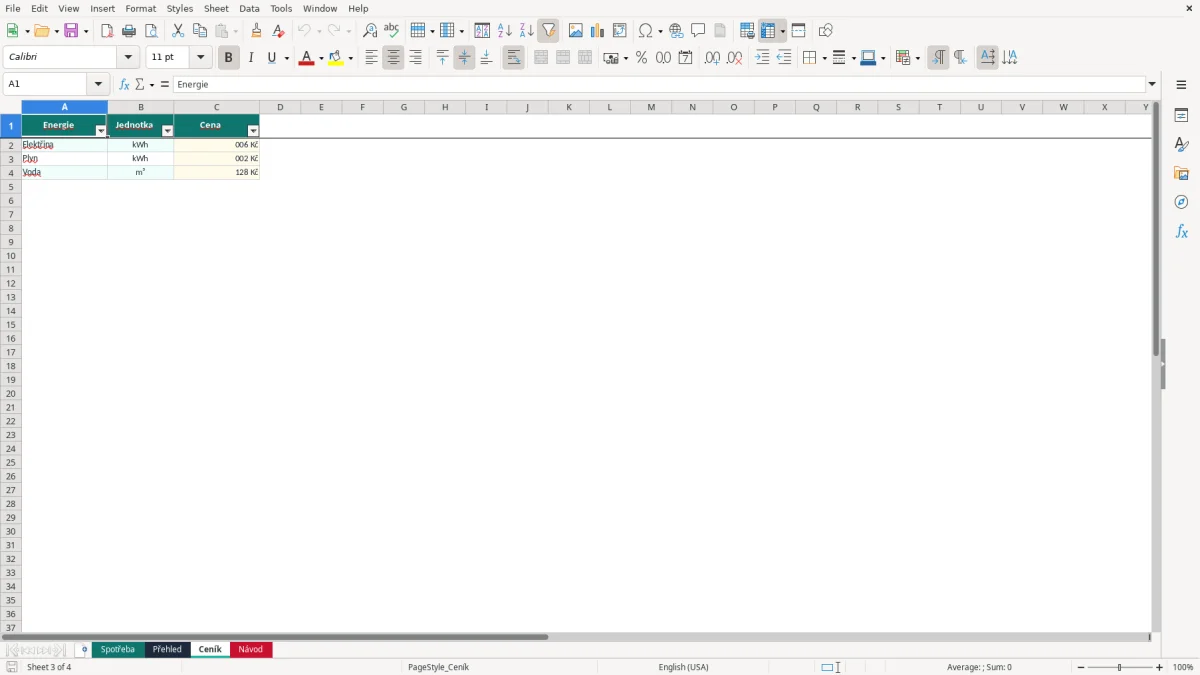Open sidebar Navigator compass icon
This screenshot has width=1200, height=675.
coord(1181,202)
